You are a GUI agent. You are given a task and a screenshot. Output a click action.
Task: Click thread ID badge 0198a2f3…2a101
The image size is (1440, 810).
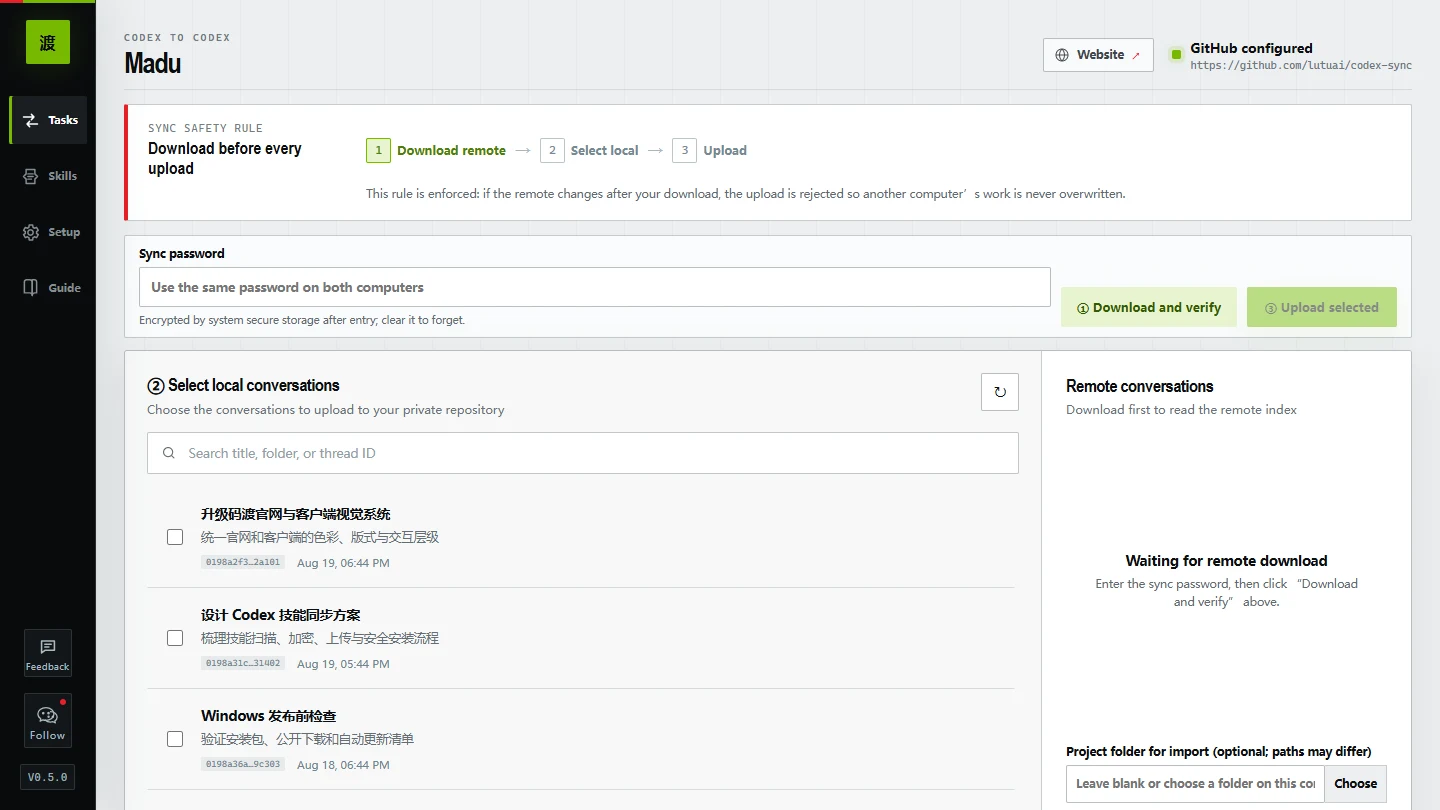(x=243, y=562)
